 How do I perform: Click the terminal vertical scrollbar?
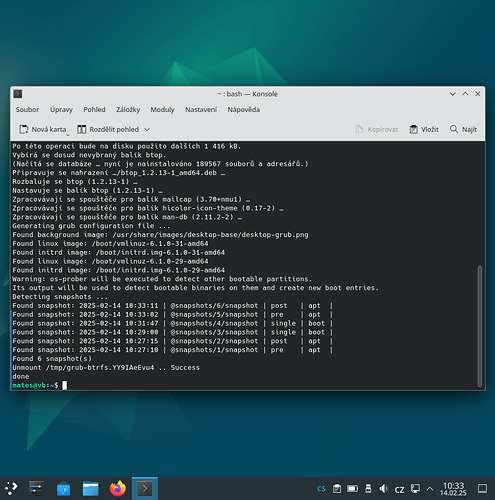click(480, 326)
